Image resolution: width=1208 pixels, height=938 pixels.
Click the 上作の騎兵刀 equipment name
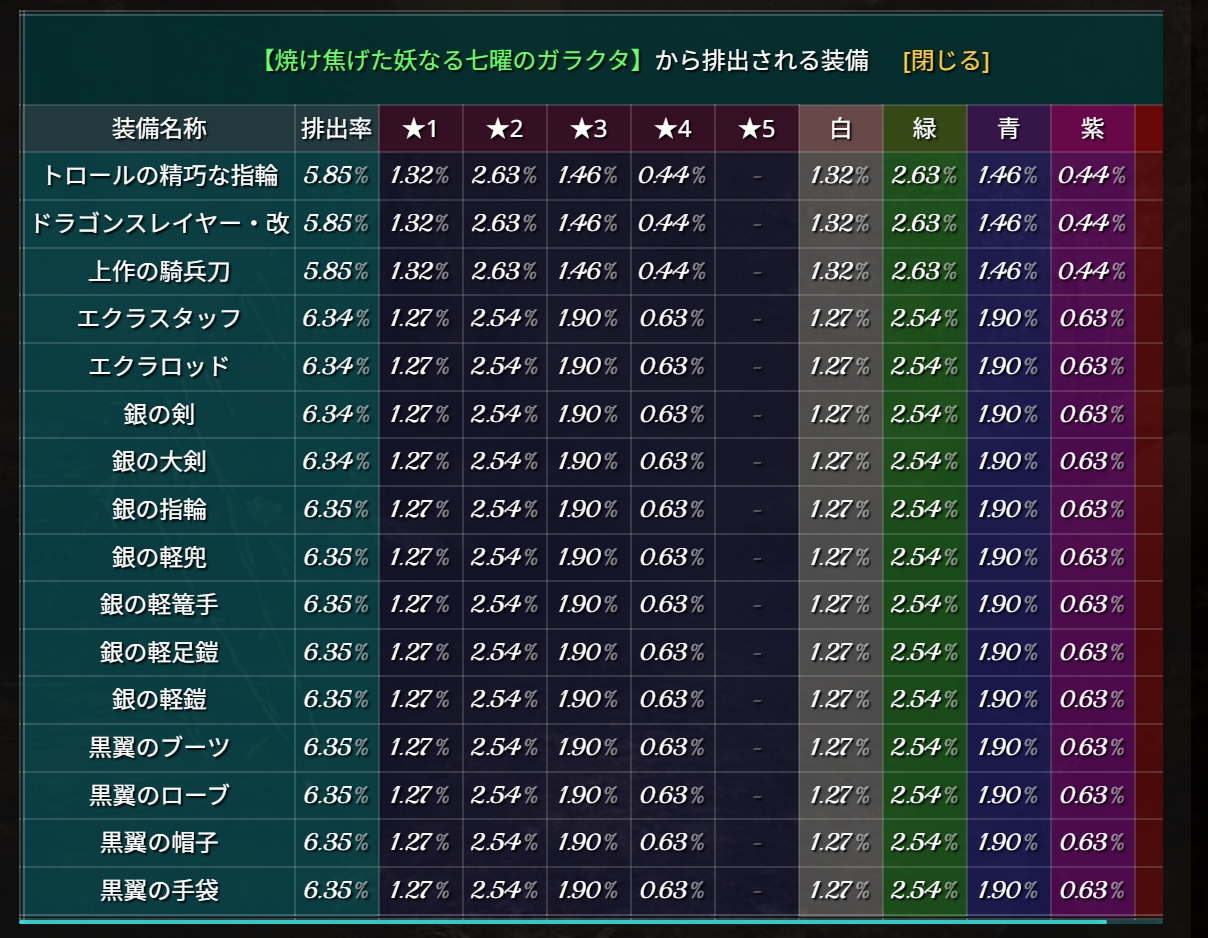coord(159,271)
